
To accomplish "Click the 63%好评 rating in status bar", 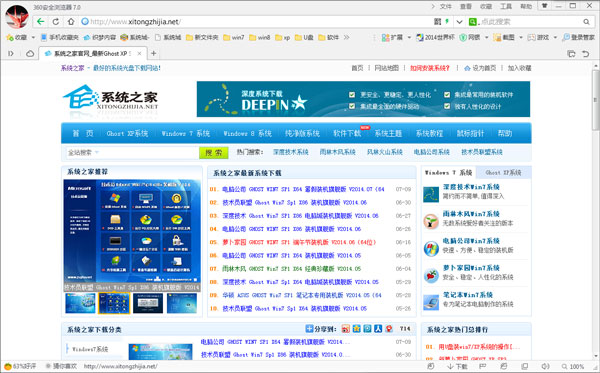I will (x=20, y=366).
